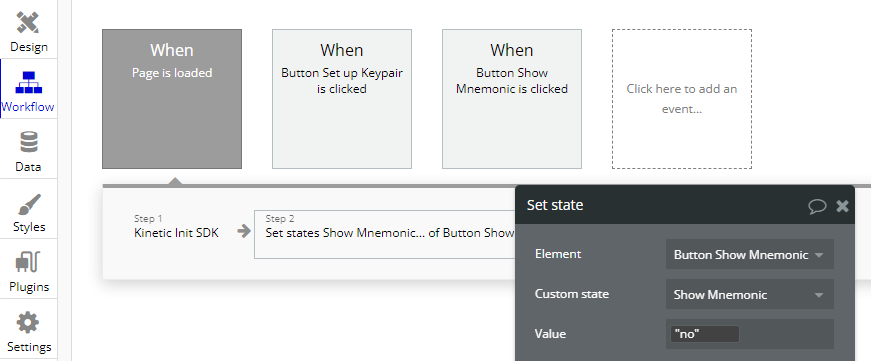Open the Settings gear icon
Viewport: 871px width, 361px height.
(x=28, y=323)
